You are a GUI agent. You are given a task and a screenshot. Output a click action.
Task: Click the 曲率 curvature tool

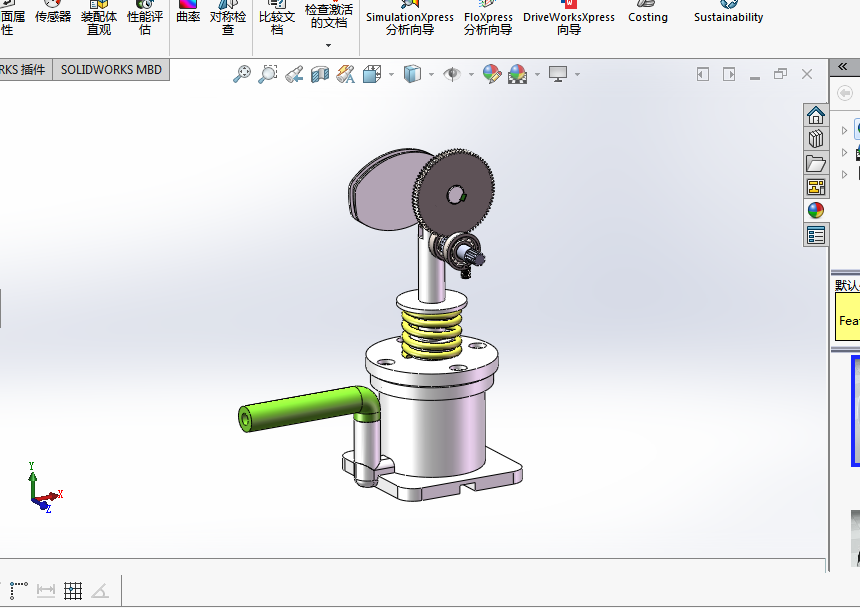[x=188, y=14]
